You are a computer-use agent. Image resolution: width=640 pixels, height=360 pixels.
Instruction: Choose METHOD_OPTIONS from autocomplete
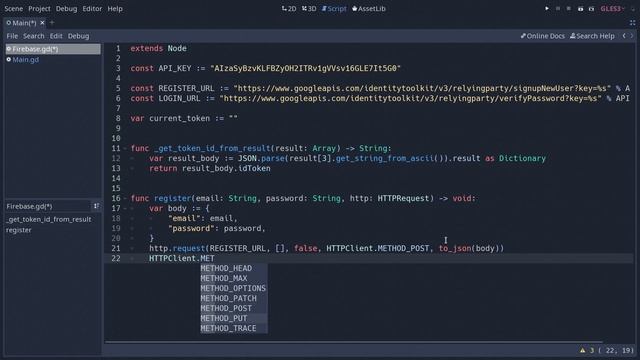click(234, 288)
